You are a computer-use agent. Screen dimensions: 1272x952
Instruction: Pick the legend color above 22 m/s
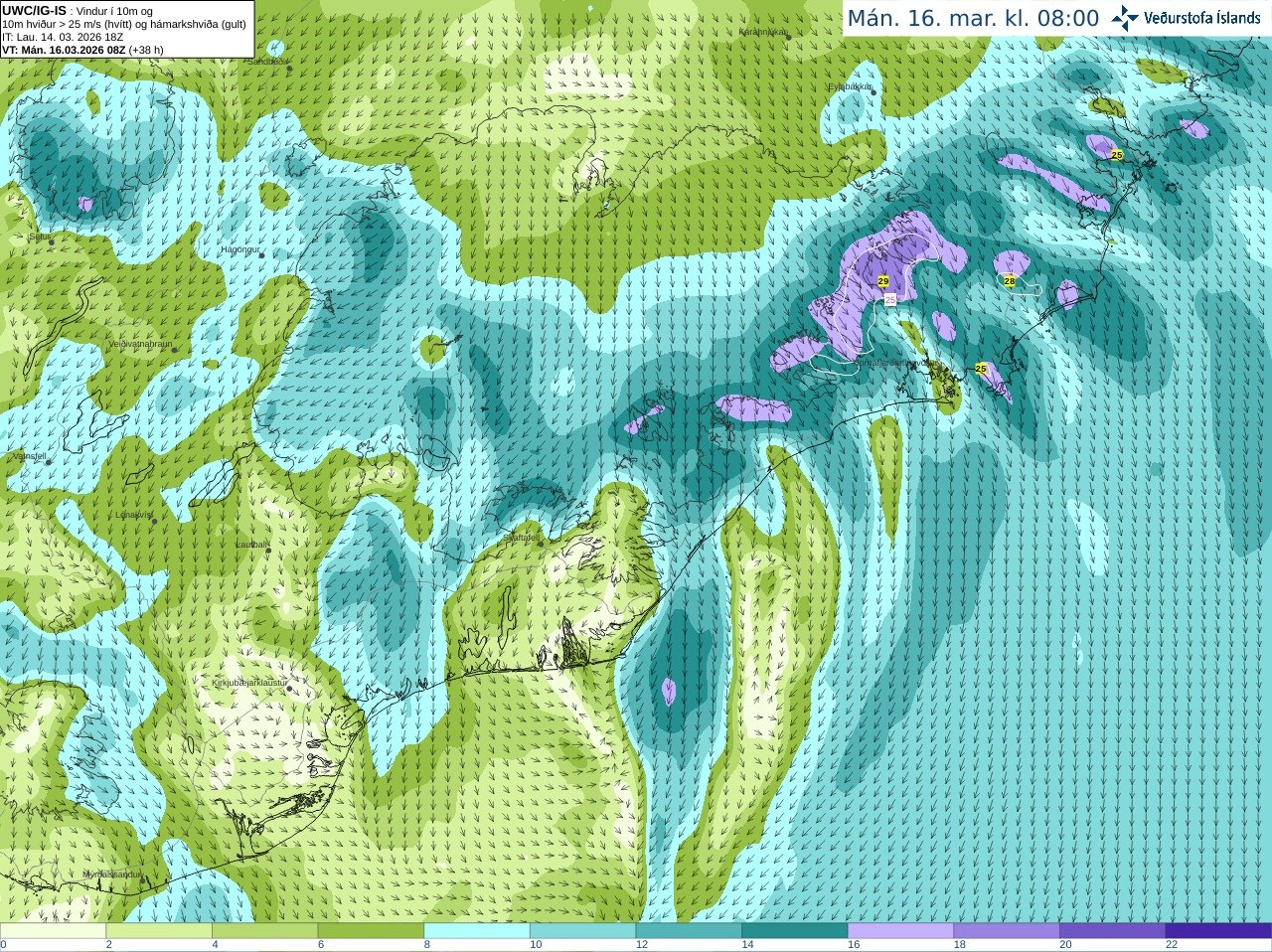point(1219,931)
